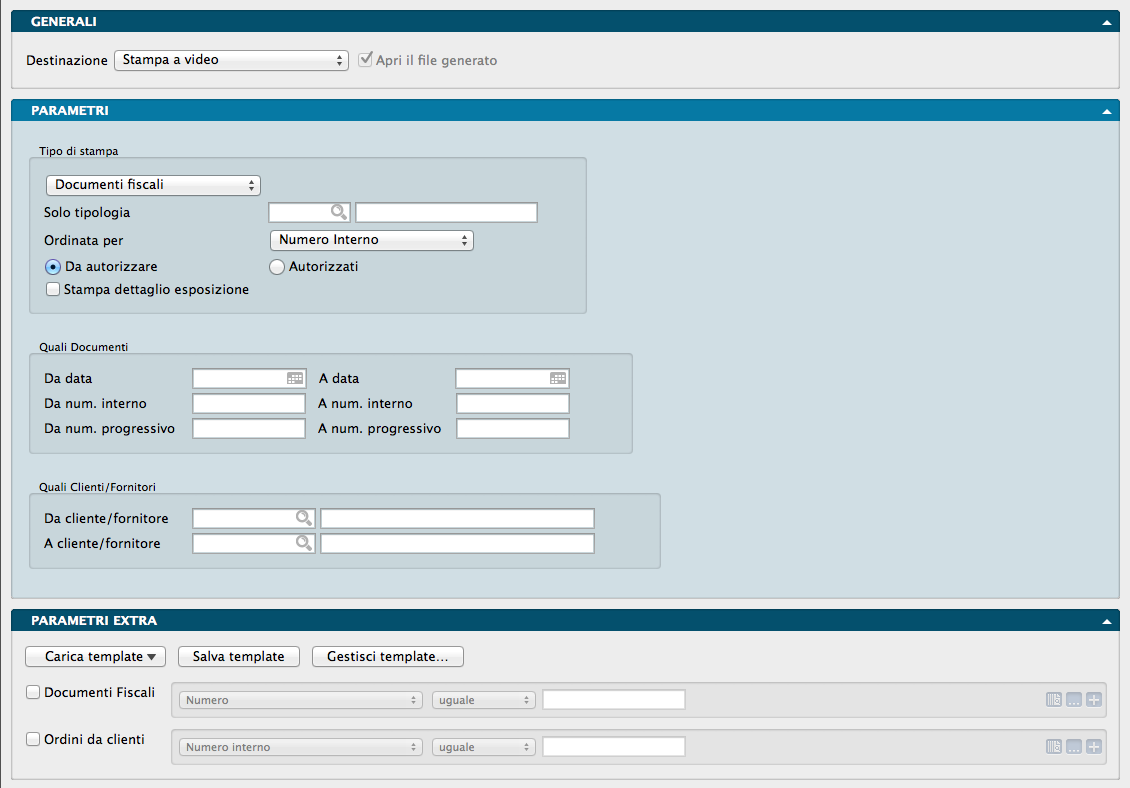
Task: Open the Ordinata per dropdown
Action: pos(371,240)
